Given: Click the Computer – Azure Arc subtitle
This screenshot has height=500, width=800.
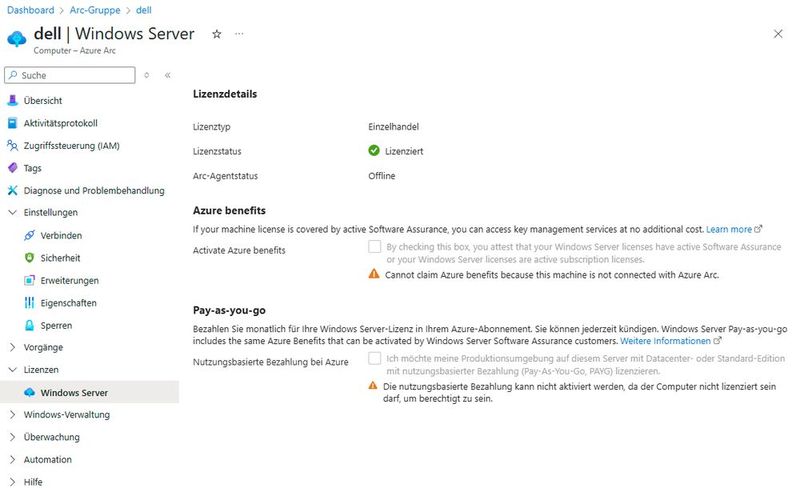Looking at the screenshot, I should click(74, 51).
